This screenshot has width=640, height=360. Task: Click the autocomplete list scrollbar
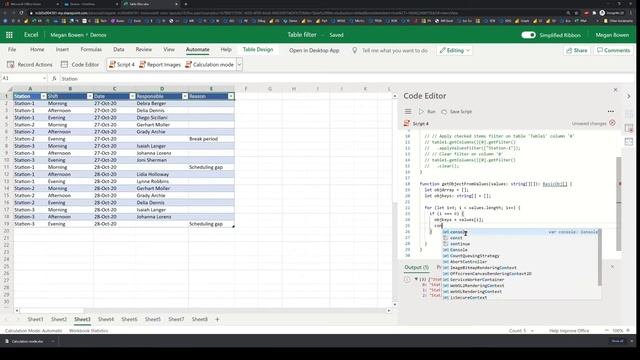tap(600, 257)
